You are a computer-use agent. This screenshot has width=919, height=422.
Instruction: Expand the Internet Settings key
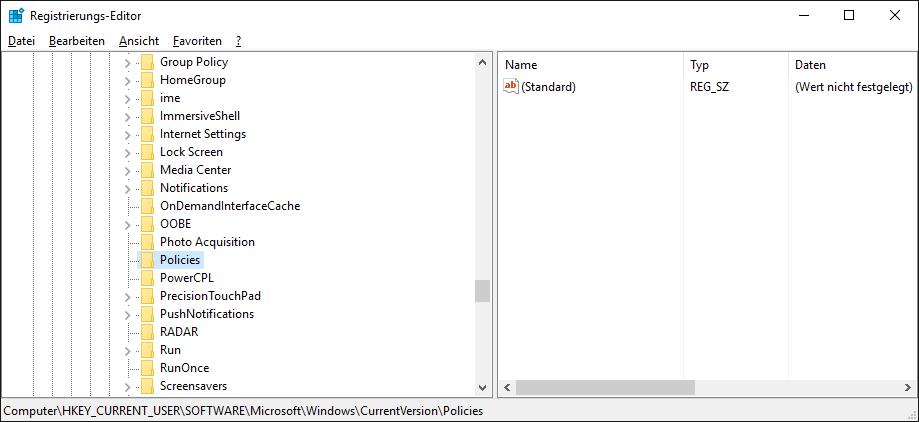128,134
